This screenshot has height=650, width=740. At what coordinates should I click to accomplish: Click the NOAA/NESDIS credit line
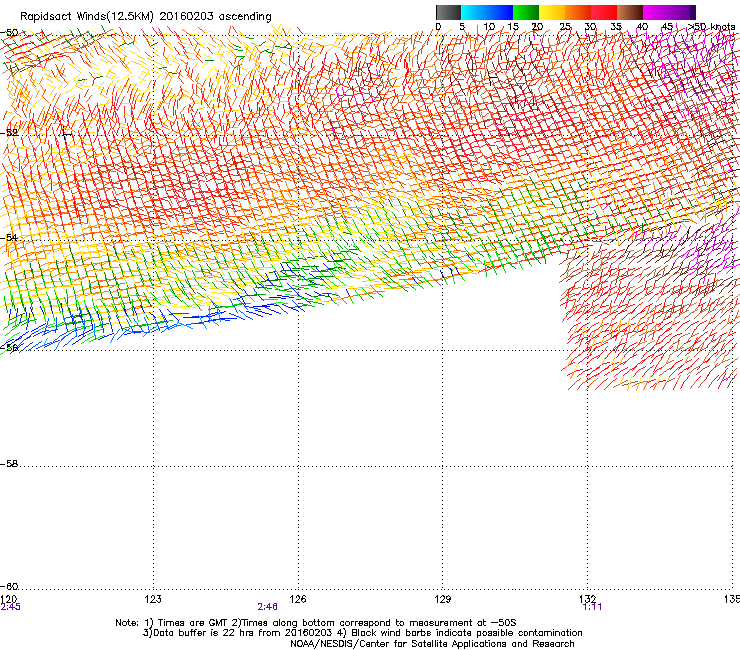point(432,644)
